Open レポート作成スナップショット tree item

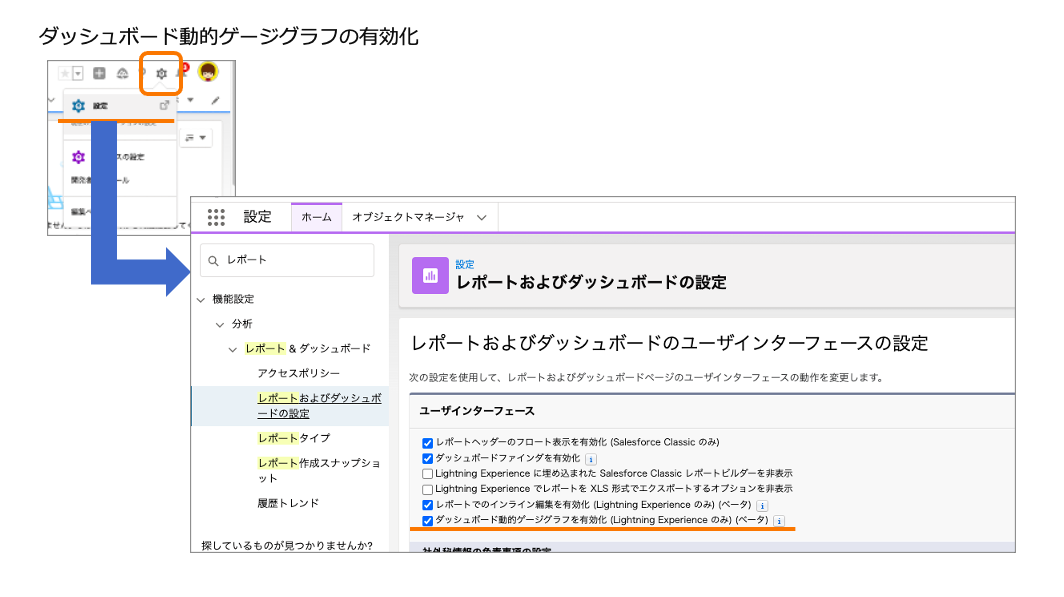[x=319, y=470]
